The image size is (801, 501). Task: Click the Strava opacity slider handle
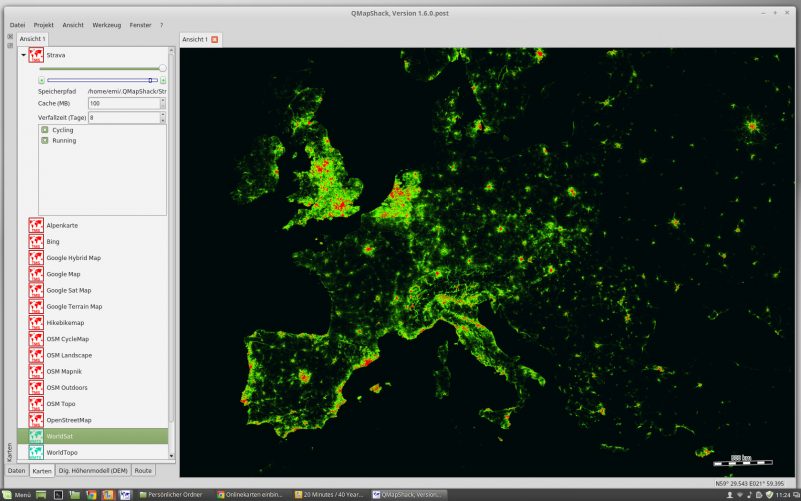(x=163, y=68)
